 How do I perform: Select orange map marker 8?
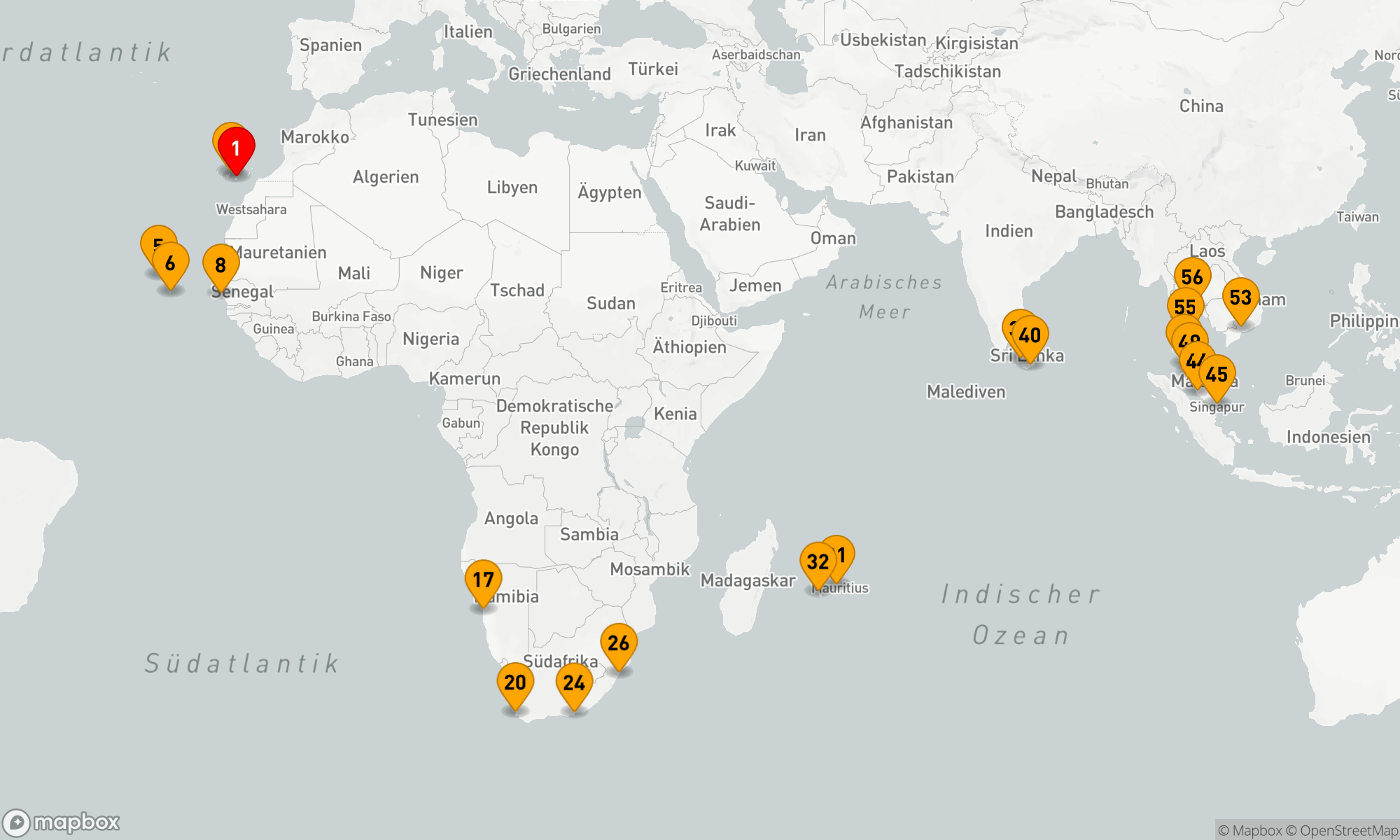tap(220, 265)
